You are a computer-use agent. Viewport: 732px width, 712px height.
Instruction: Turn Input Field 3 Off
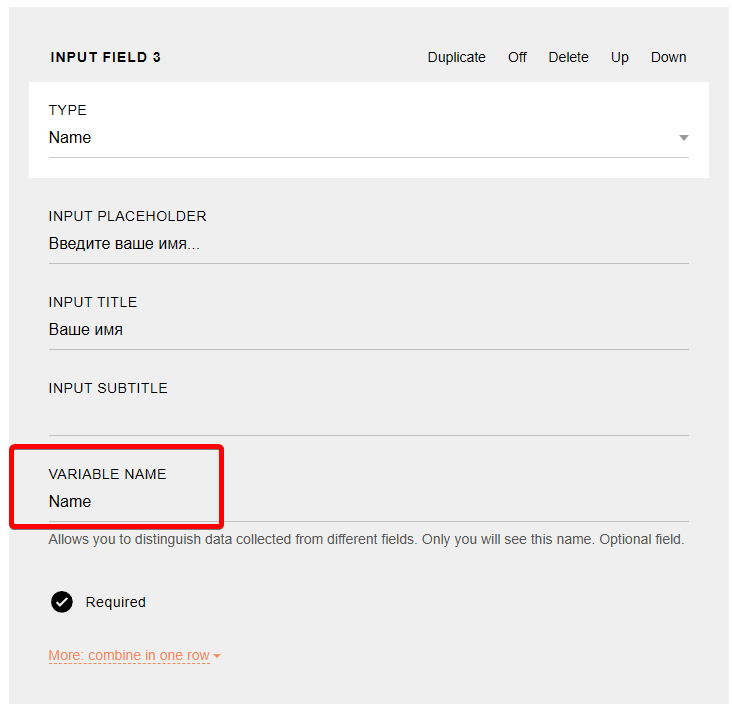click(x=517, y=57)
